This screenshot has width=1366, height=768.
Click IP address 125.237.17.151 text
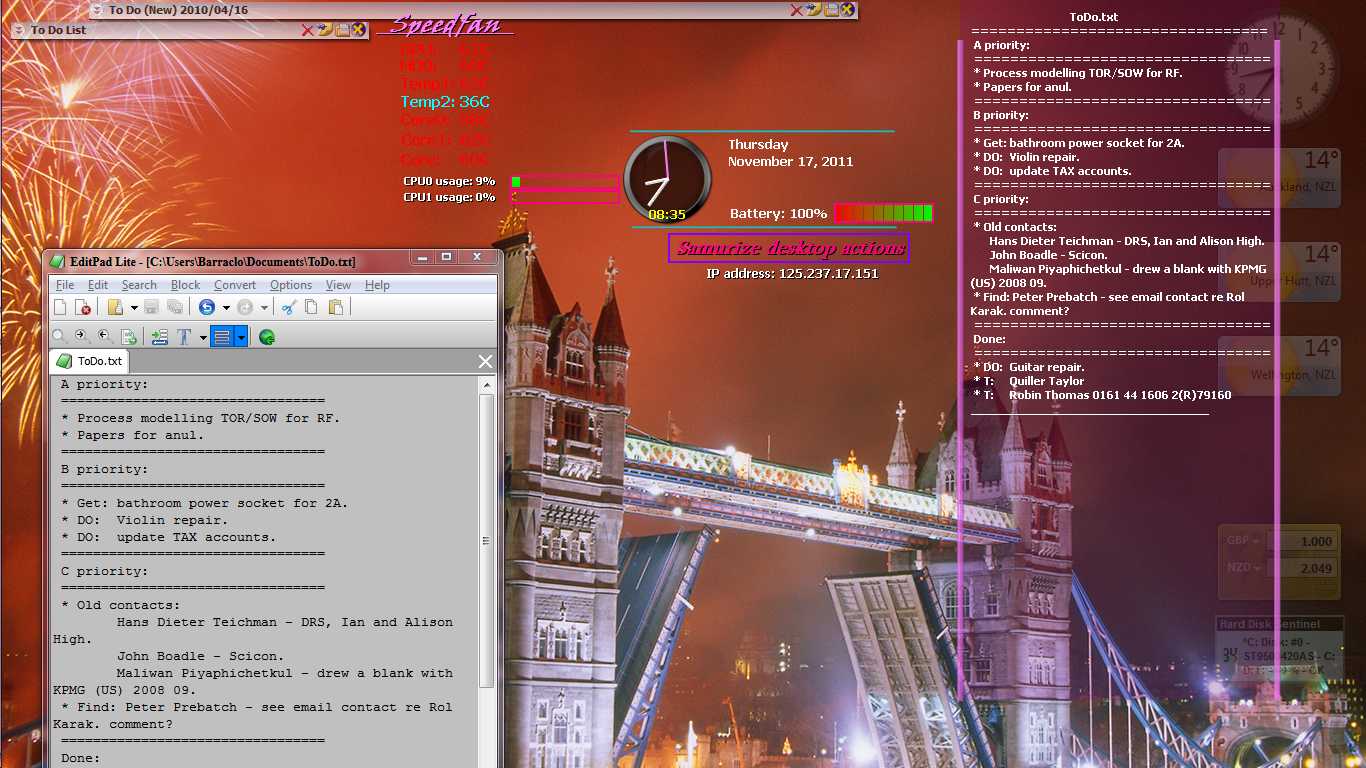pyautogui.click(x=792, y=273)
